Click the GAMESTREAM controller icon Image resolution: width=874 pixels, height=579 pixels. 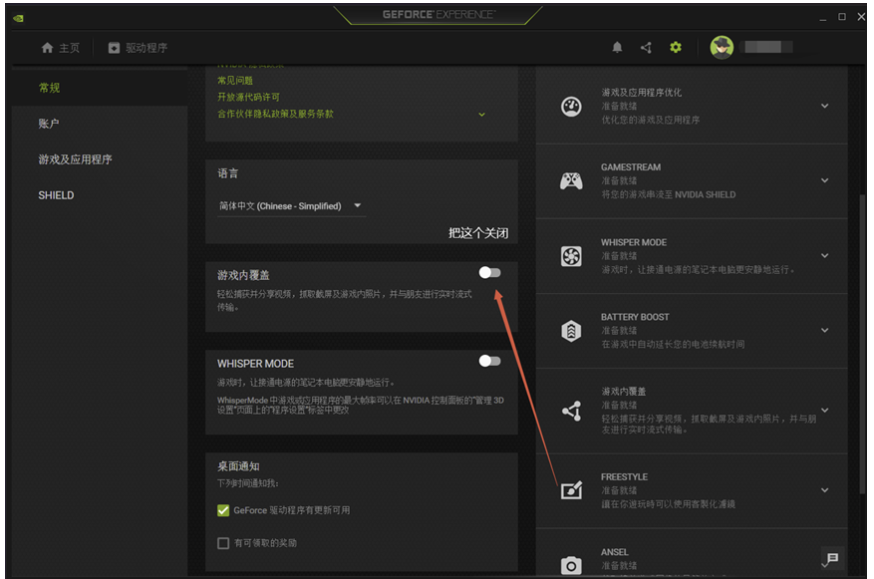pos(571,181)
